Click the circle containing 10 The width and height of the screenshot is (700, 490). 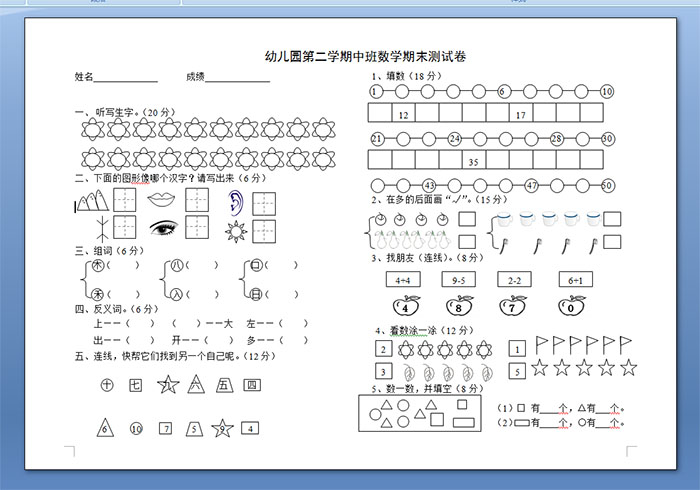[x=136, y=429]
